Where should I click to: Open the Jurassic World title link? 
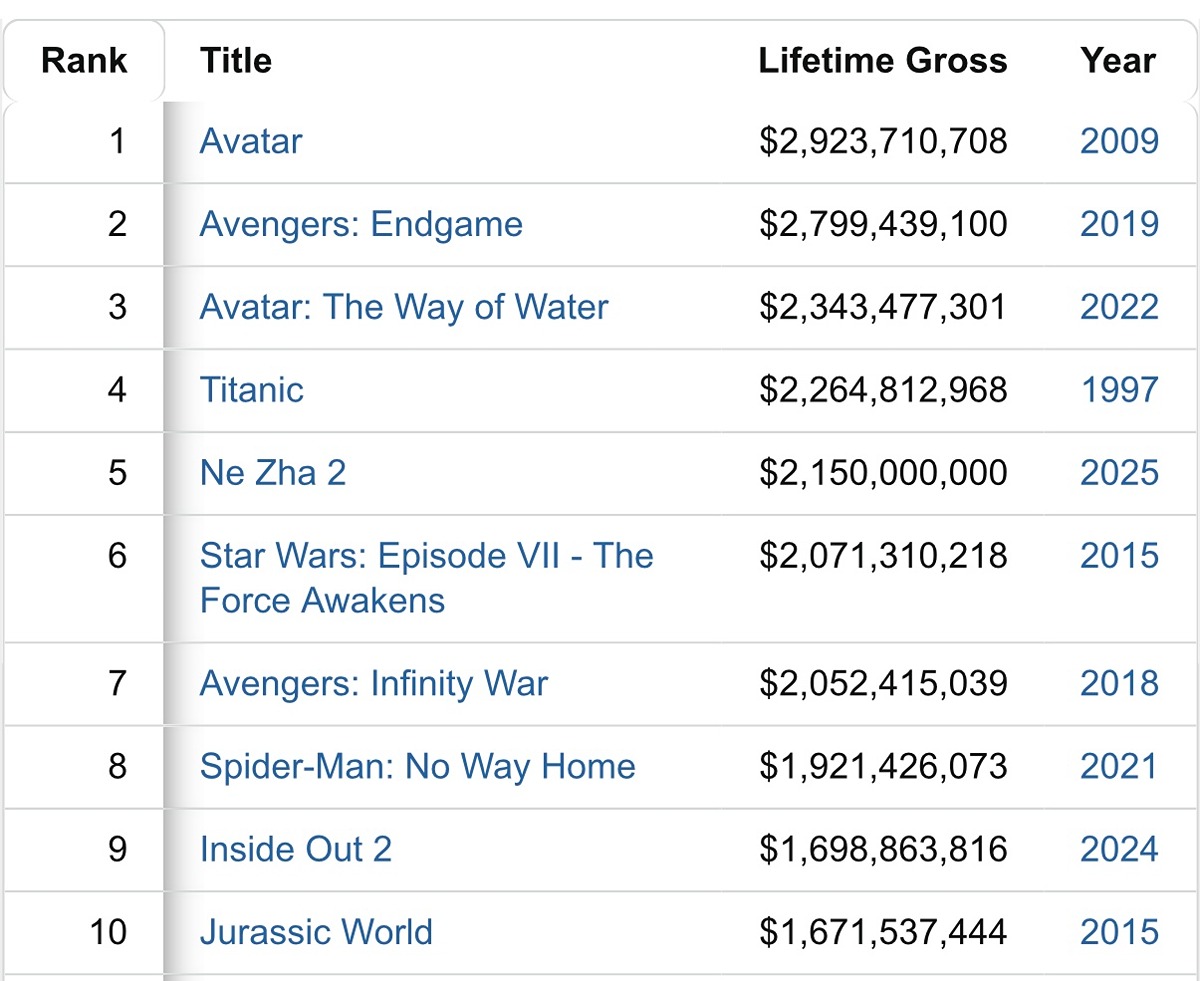pyautogui.click(x=316, y=933)
